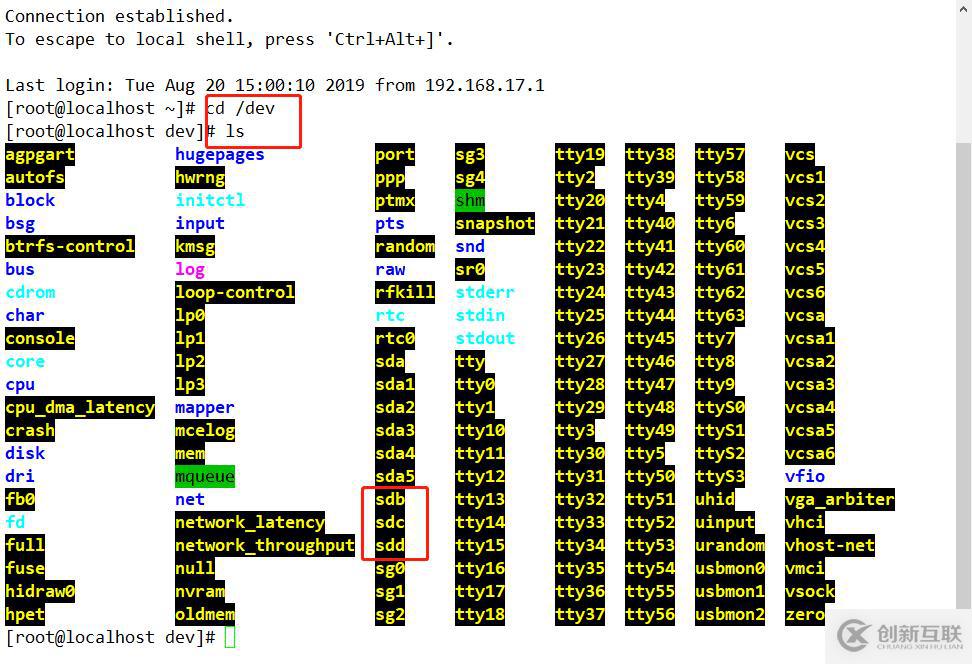Viewport: 972px width, 664px height.
Task: Select the 'port' entry
Action: pos(395,154)
